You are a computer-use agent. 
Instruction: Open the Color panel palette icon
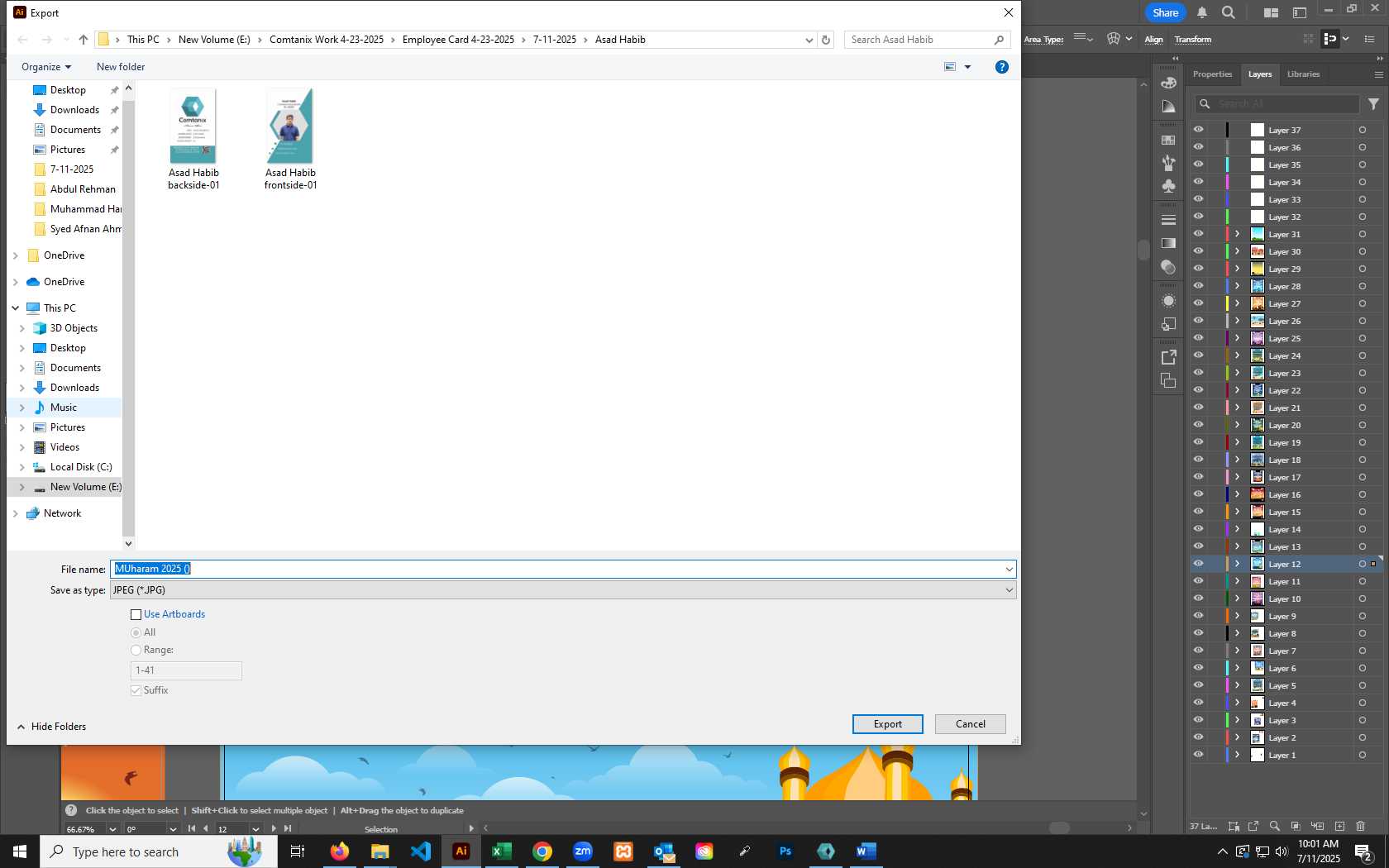[x=1168, y=83]
